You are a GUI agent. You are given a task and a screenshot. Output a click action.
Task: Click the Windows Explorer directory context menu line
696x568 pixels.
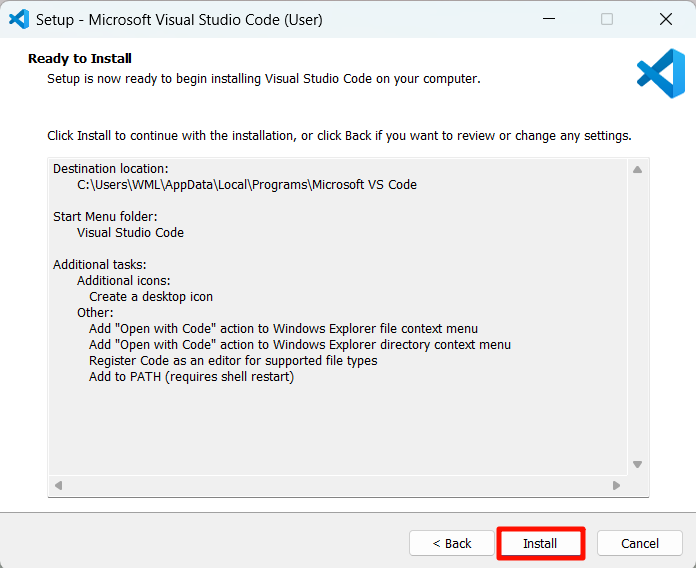pyautogui.click(x=299, y=344)
